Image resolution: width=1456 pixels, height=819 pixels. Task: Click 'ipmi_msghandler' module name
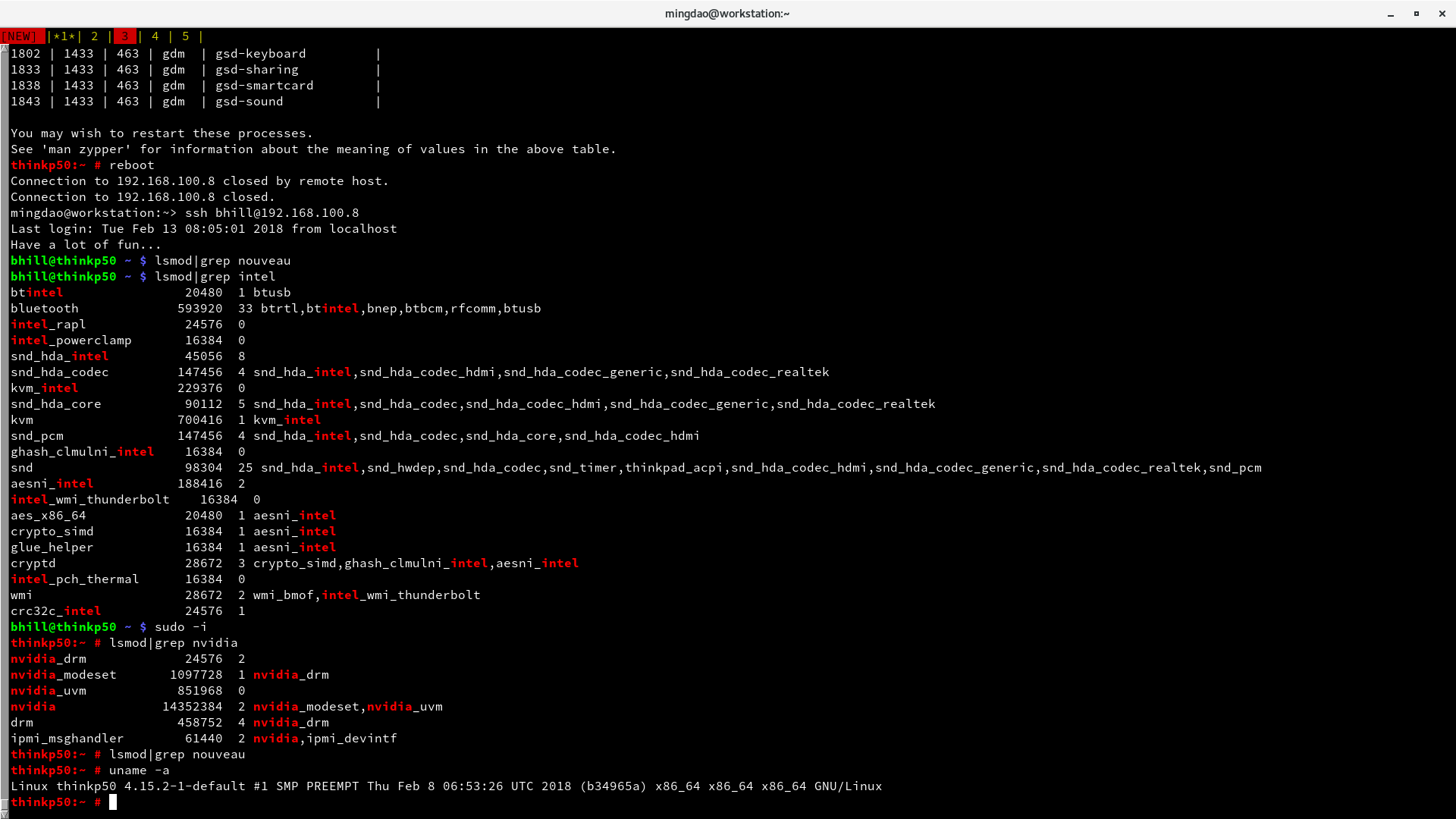coord(67,739)
